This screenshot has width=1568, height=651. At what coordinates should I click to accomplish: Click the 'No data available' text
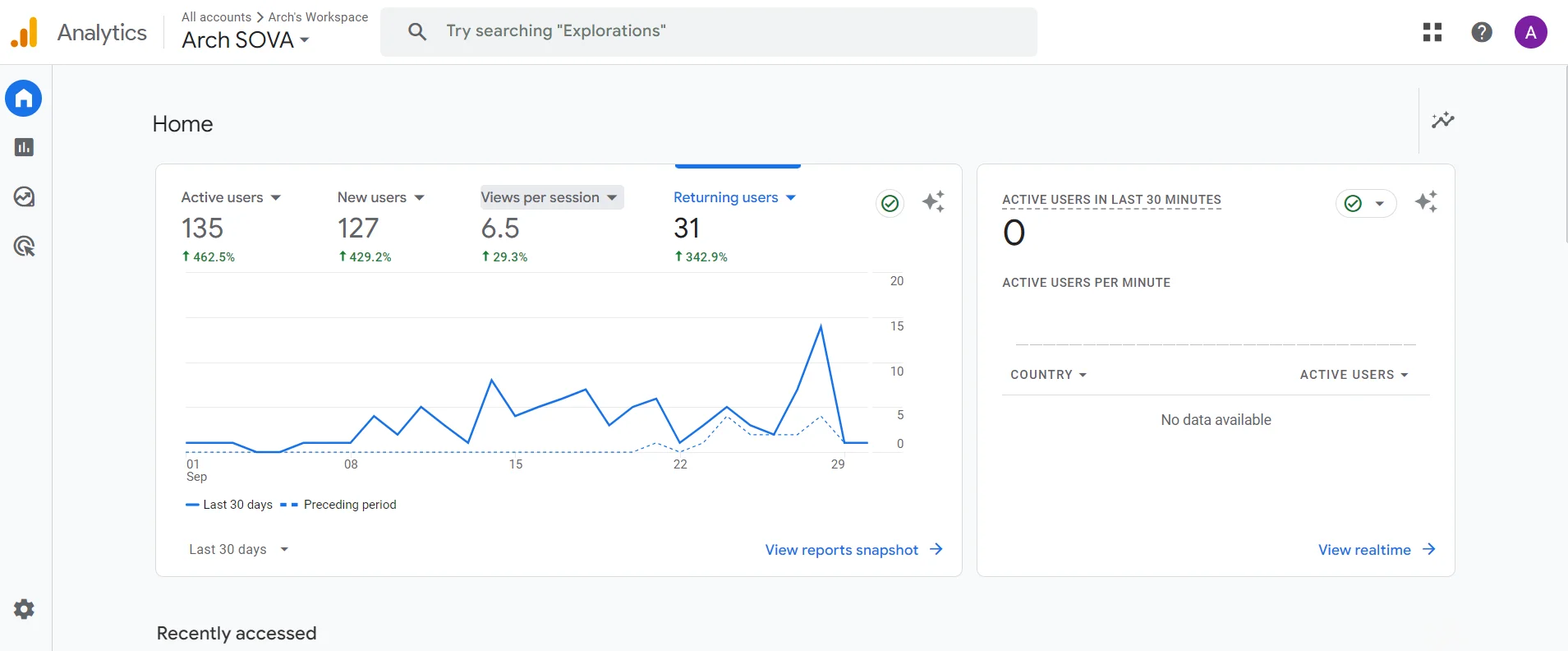[1216, 420]
